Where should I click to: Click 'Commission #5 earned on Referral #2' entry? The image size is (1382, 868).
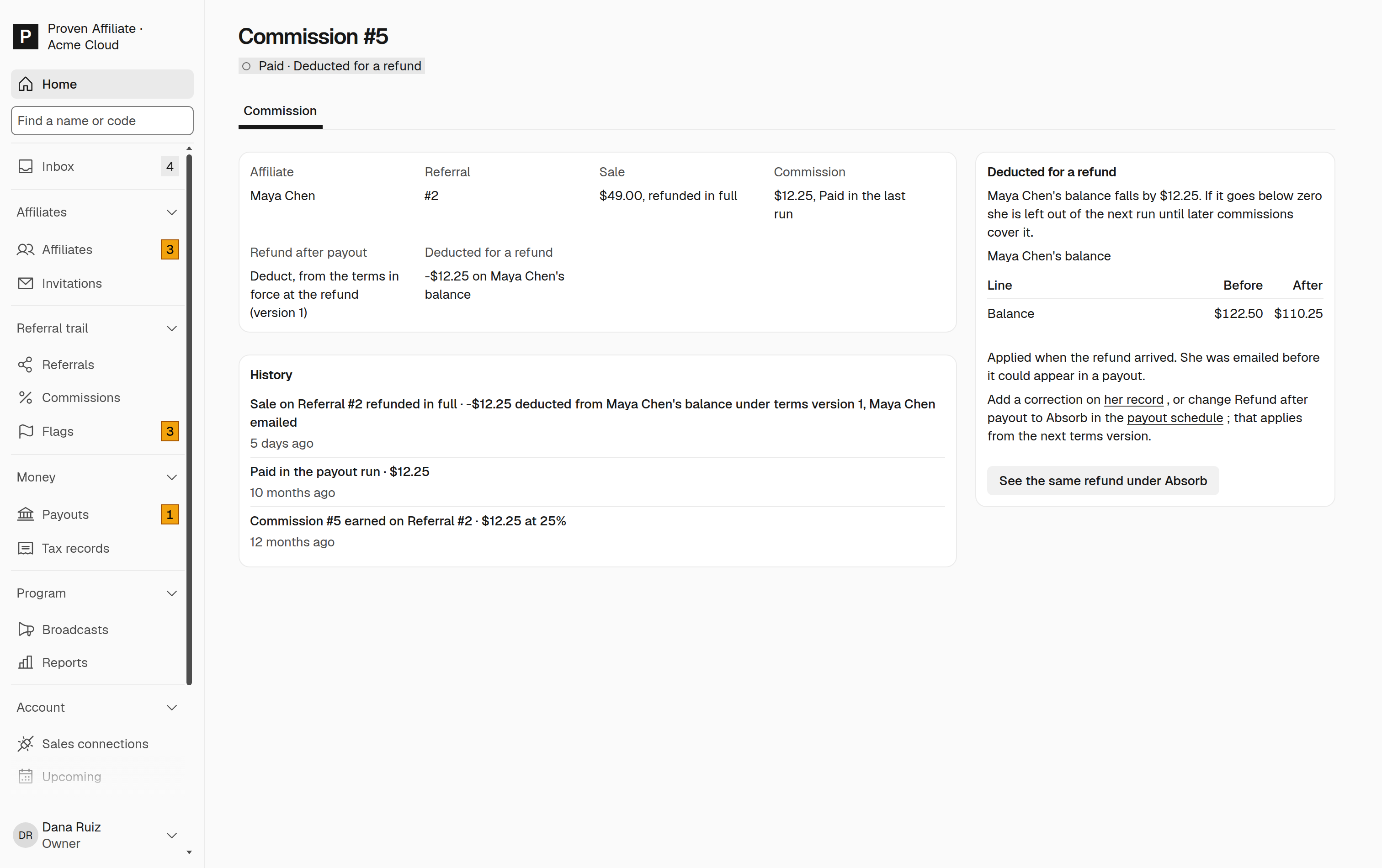coord(408,522)
